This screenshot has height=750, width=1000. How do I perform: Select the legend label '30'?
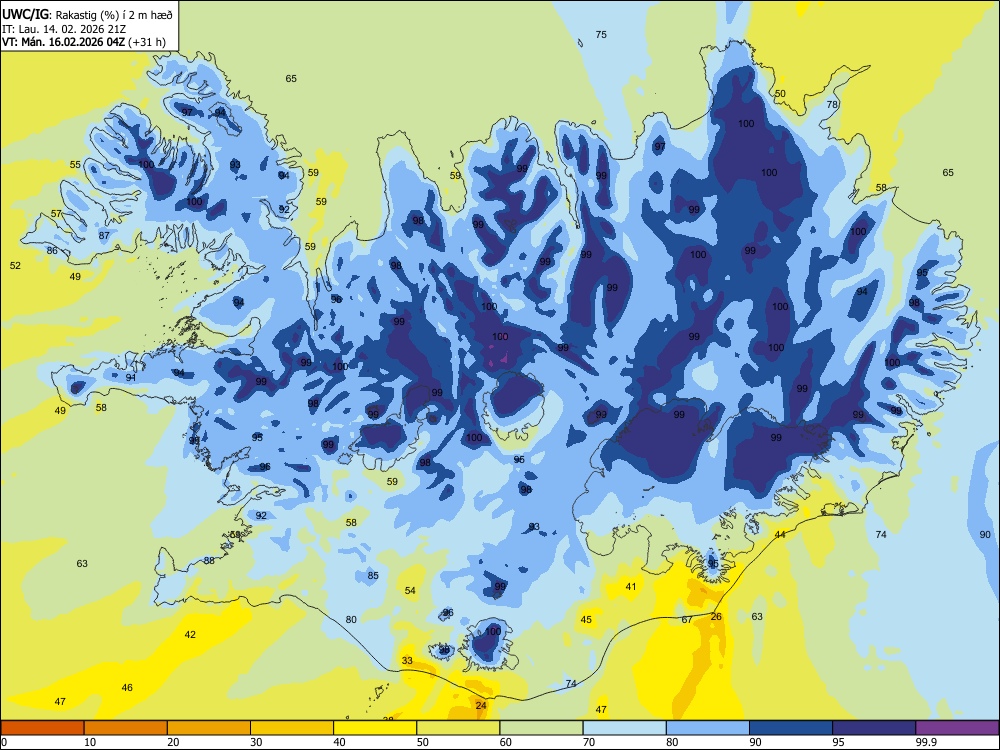click(x=256, y=742)
